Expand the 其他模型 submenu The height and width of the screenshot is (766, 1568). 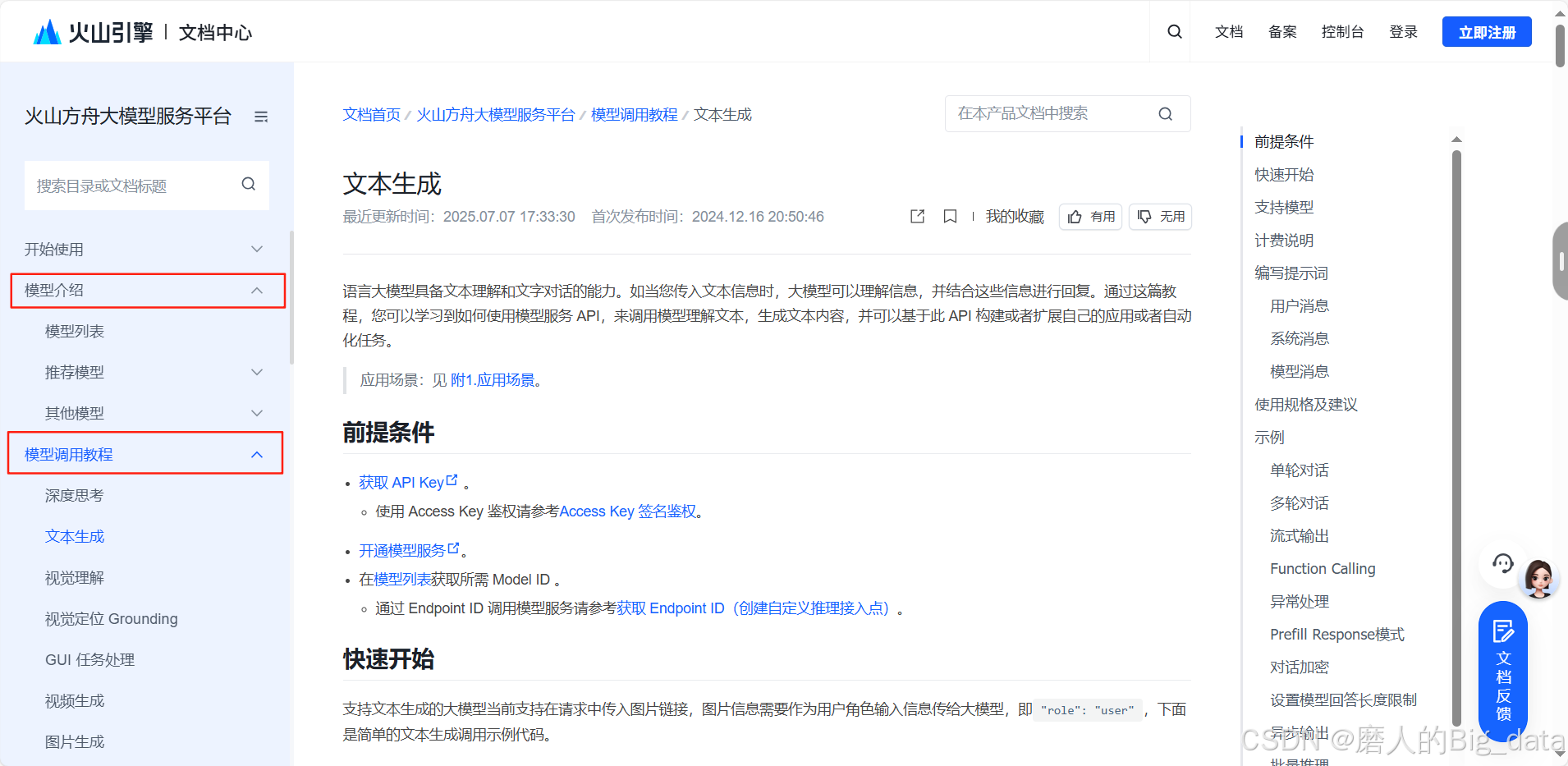click(257, 413)
